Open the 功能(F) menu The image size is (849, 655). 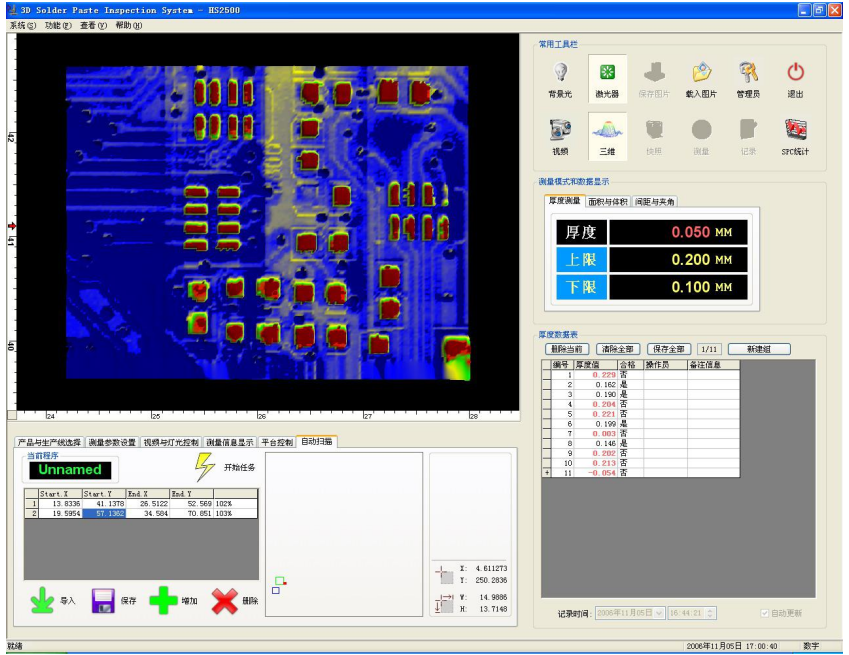[x=58, y=25]
